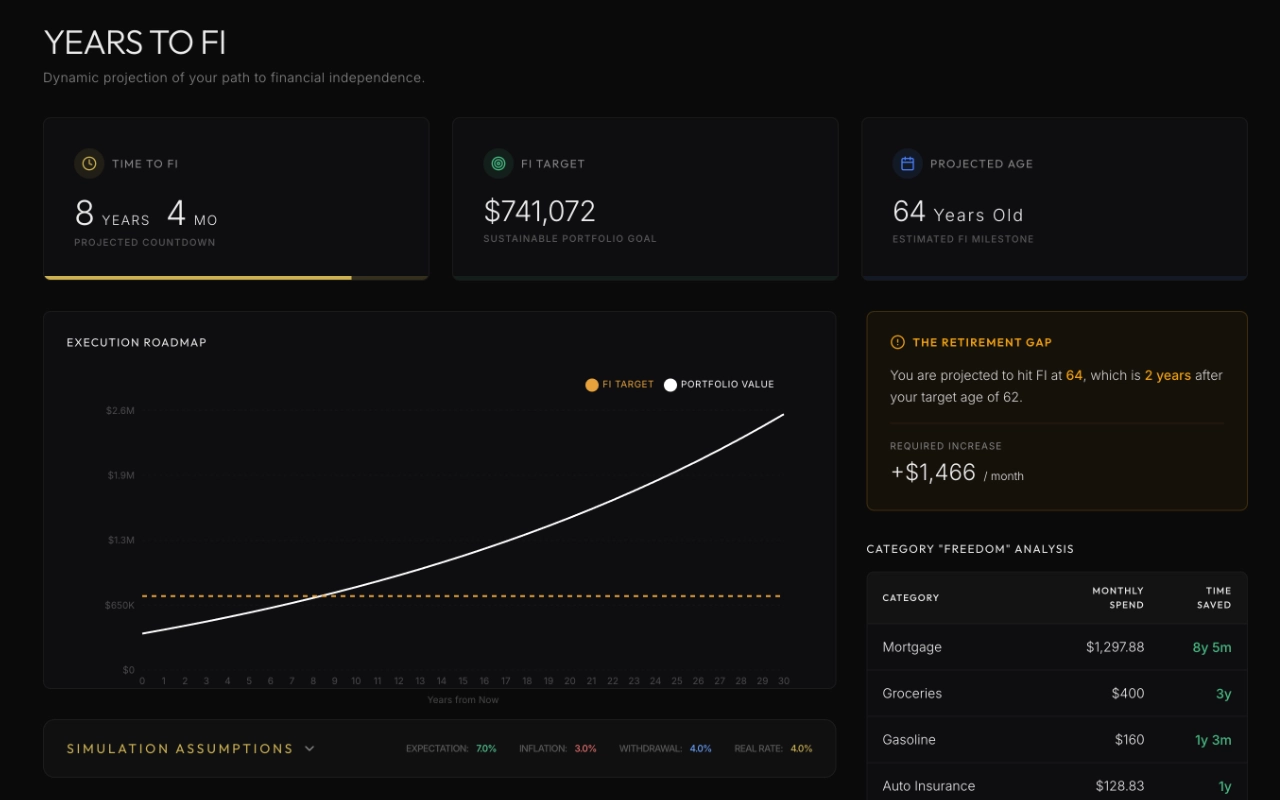Image resolution: width=1280 pixels, height=800 pixels.
Task: Select the Mortgage row in the Freedom table
Action: pos(1056,647)
